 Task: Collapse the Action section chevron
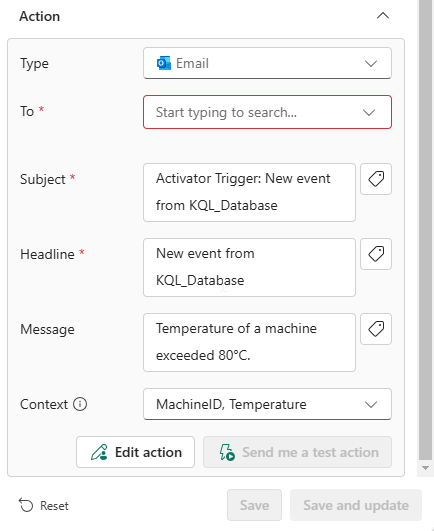click(x=383, y=16)
